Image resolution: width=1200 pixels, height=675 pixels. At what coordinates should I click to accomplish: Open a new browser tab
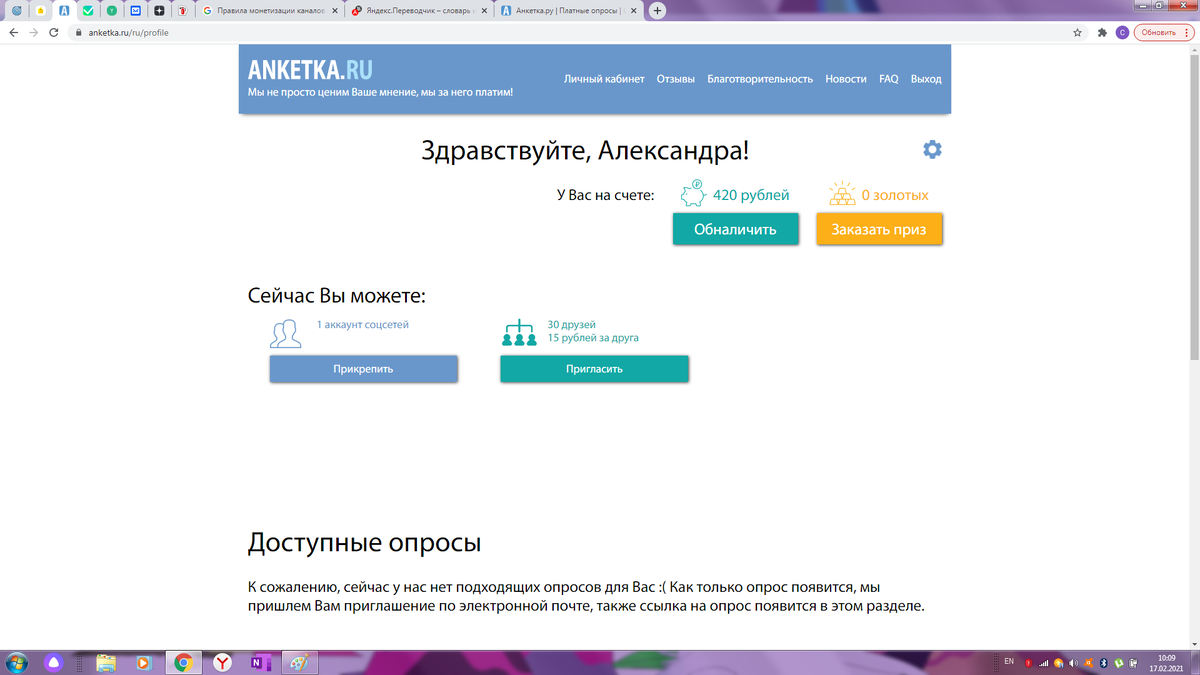657,10
